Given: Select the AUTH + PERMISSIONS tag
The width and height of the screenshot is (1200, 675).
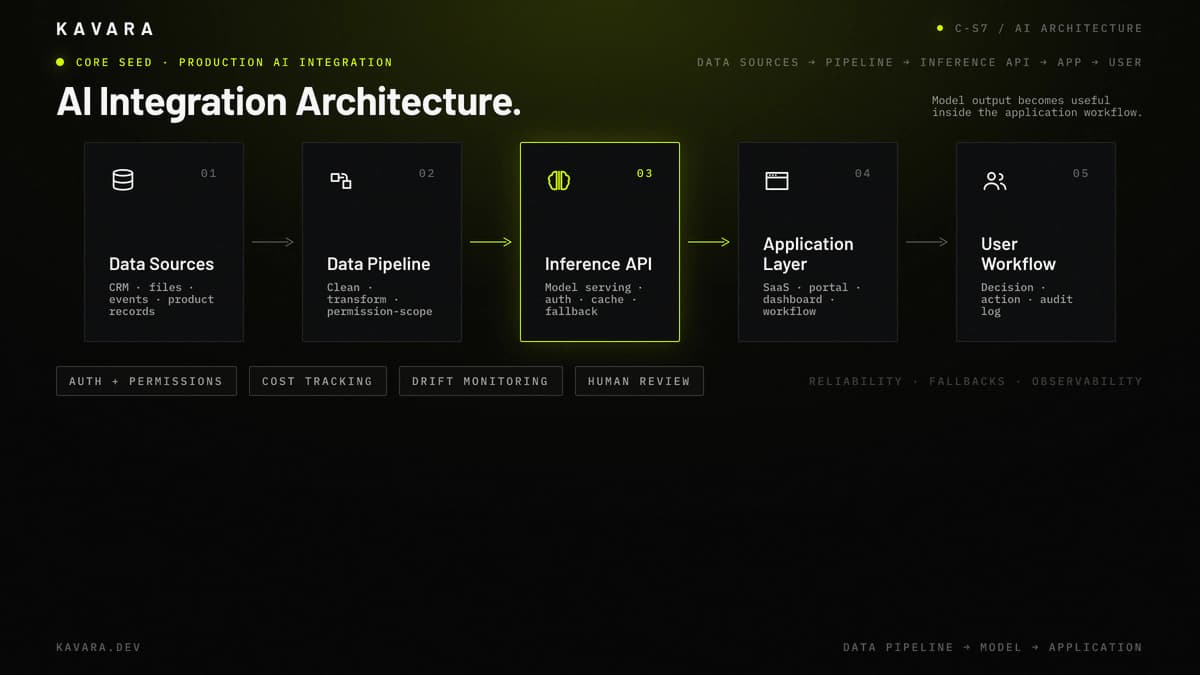Looking at the screenshot, I should [146, 381].
